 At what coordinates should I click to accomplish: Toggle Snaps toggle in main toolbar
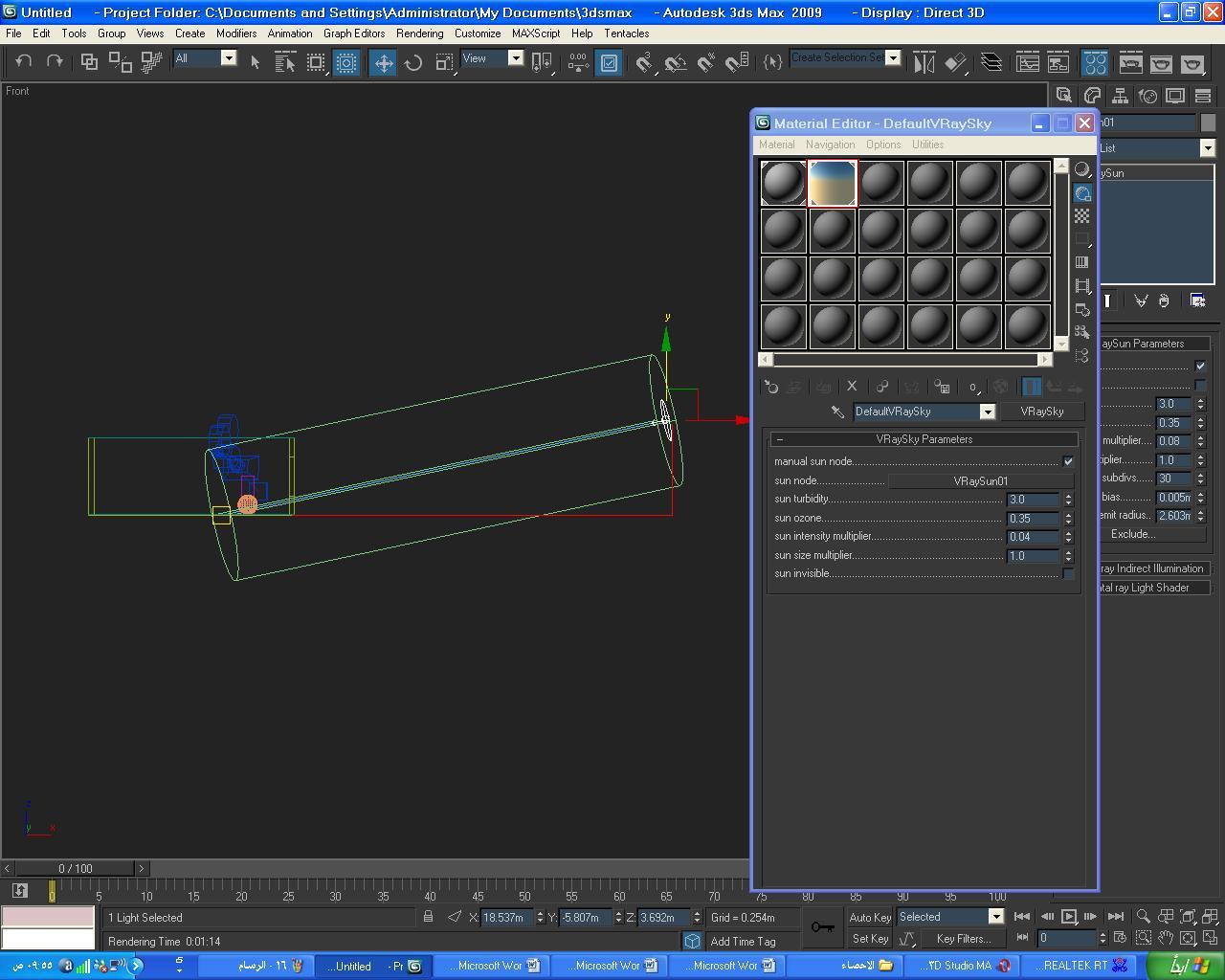644,62
